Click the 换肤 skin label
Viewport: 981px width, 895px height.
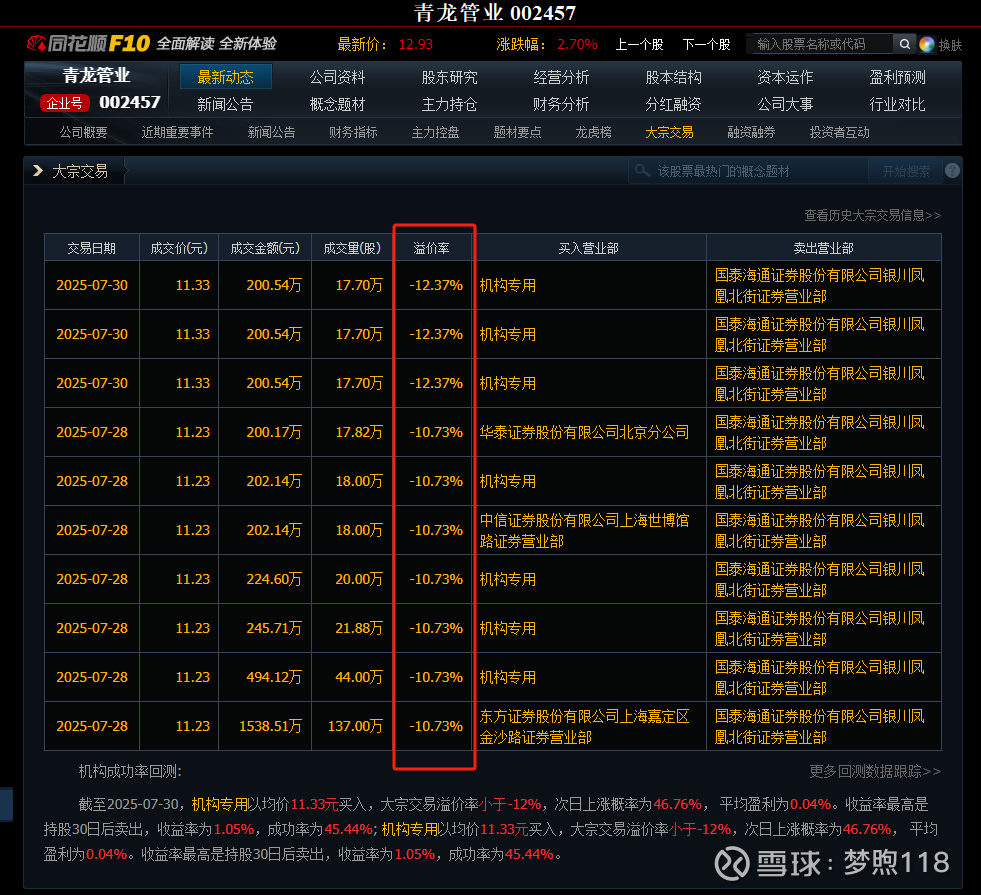pyautogui.click(x=950, y=45)
